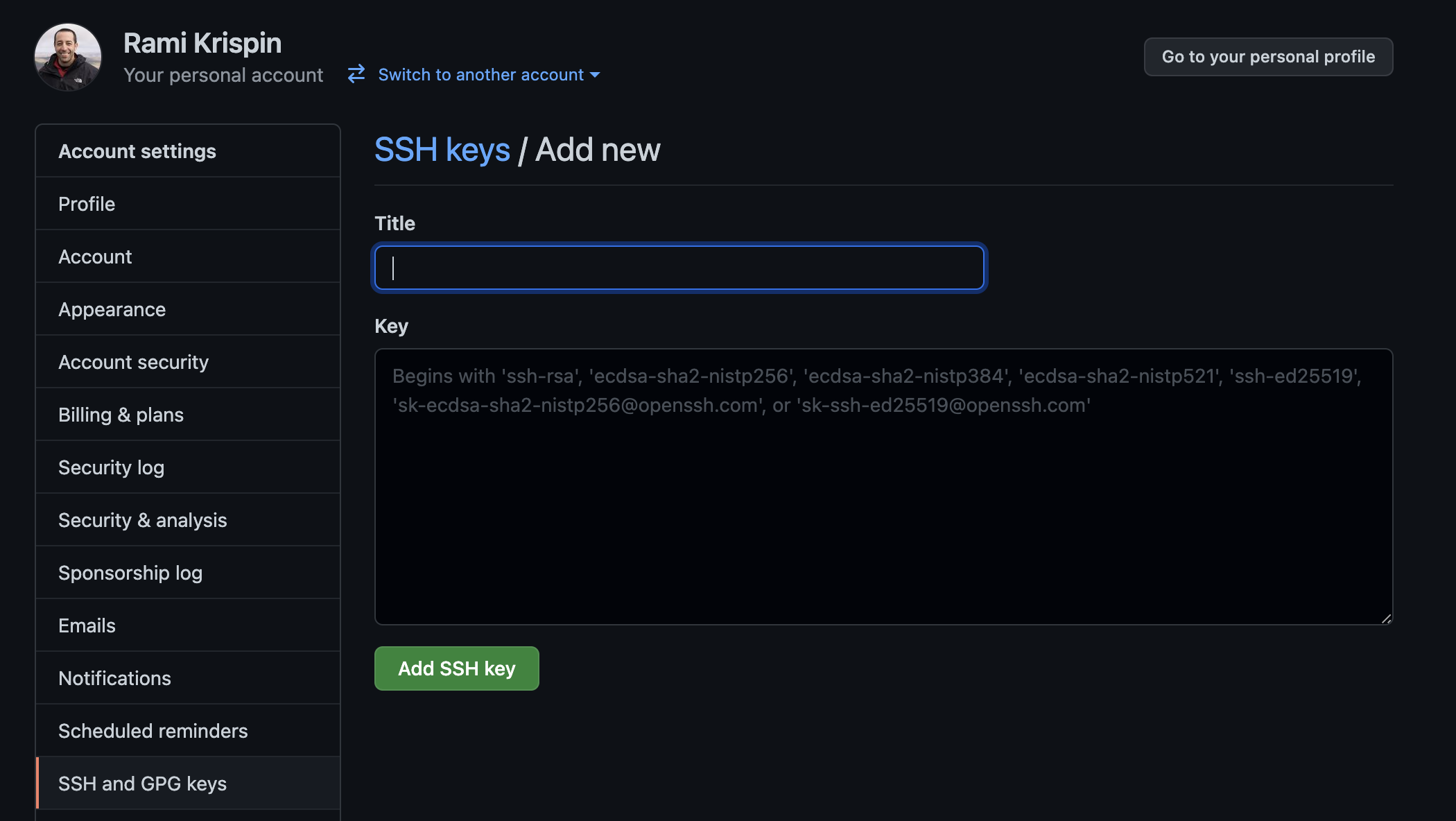The image size is (1456, 821).
Task: Open Security & analysis settings
Action: (142, 519)
